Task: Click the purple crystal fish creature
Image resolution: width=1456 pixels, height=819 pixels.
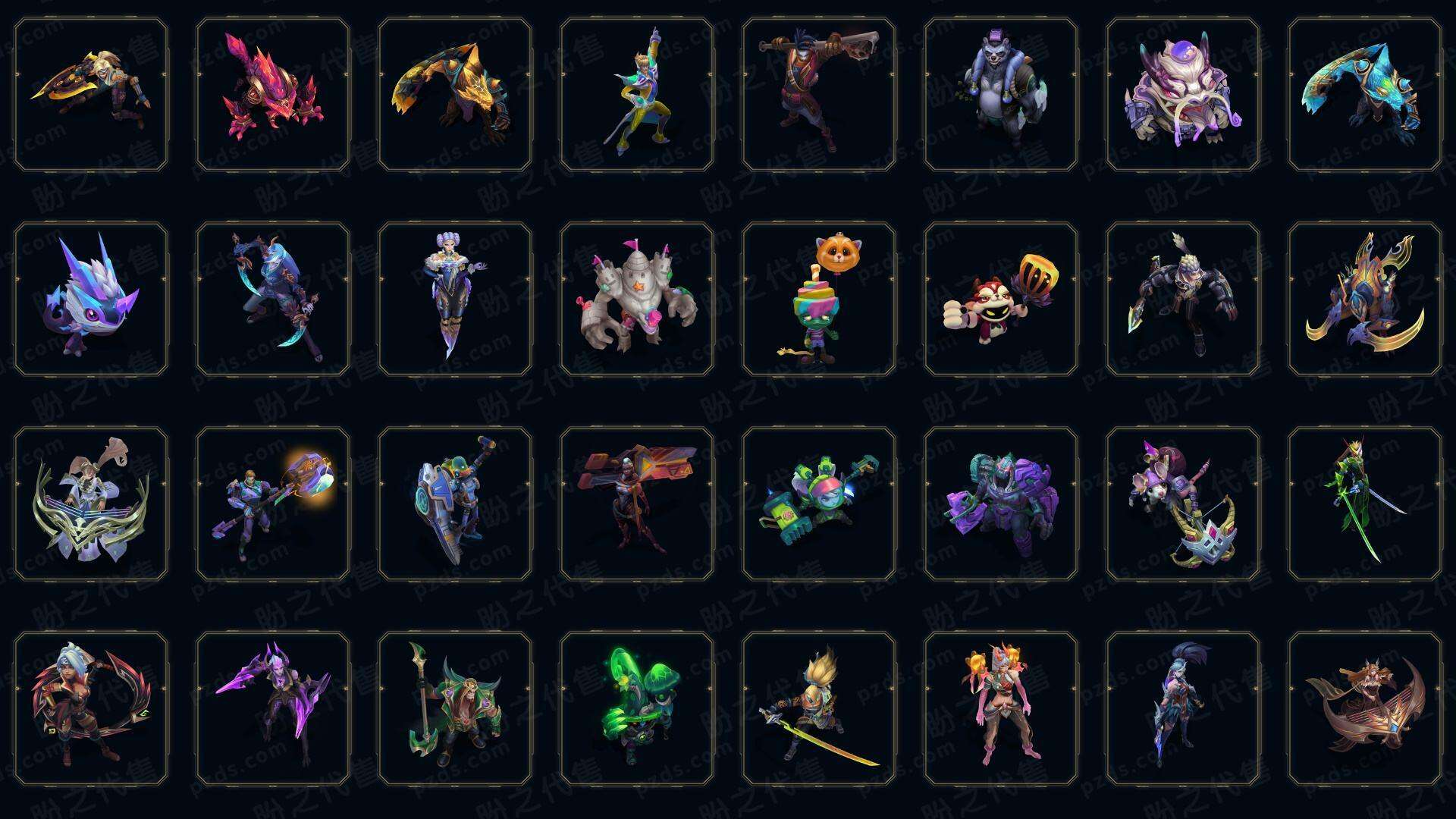Action: tap(91, 299)
